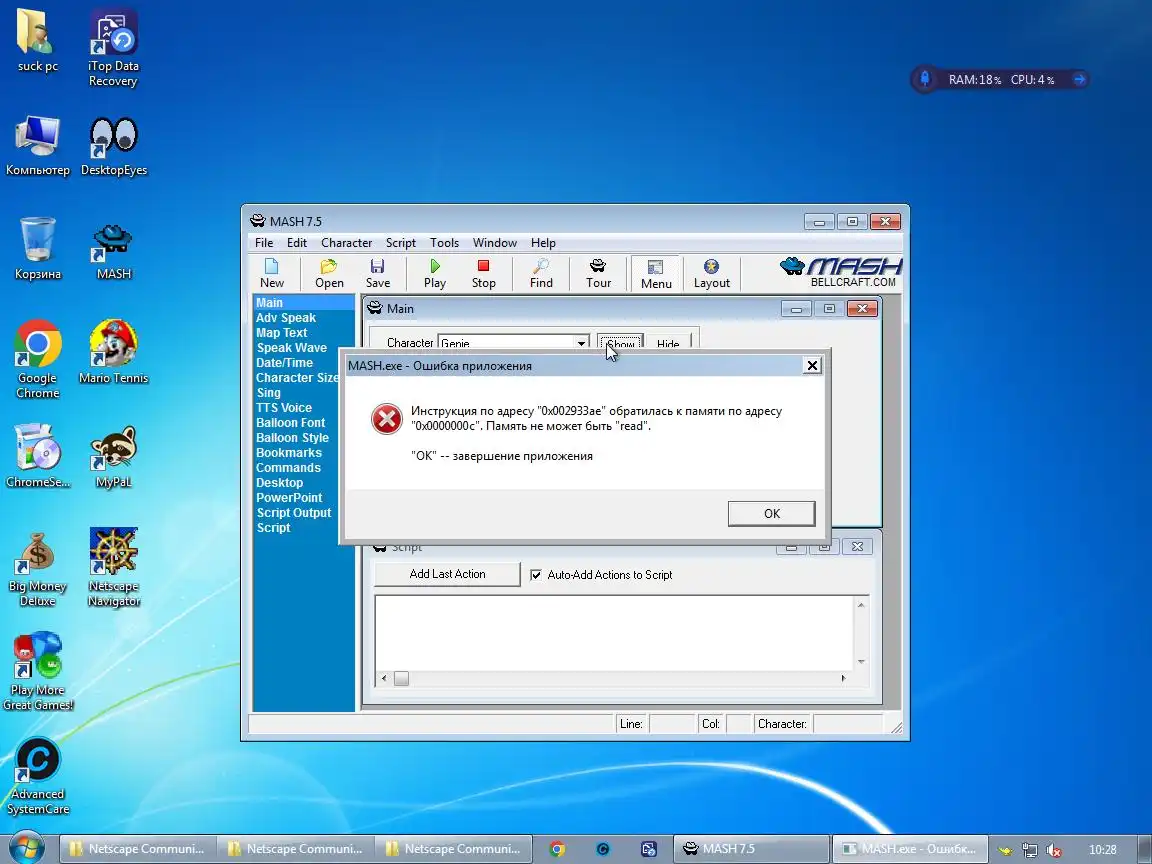
Task: Select the Play More Great Games icon
Action: 37,672
